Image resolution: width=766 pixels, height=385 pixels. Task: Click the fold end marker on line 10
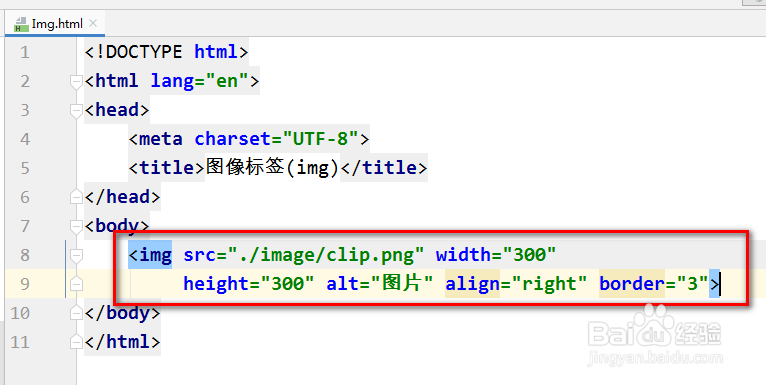(76, 313)
